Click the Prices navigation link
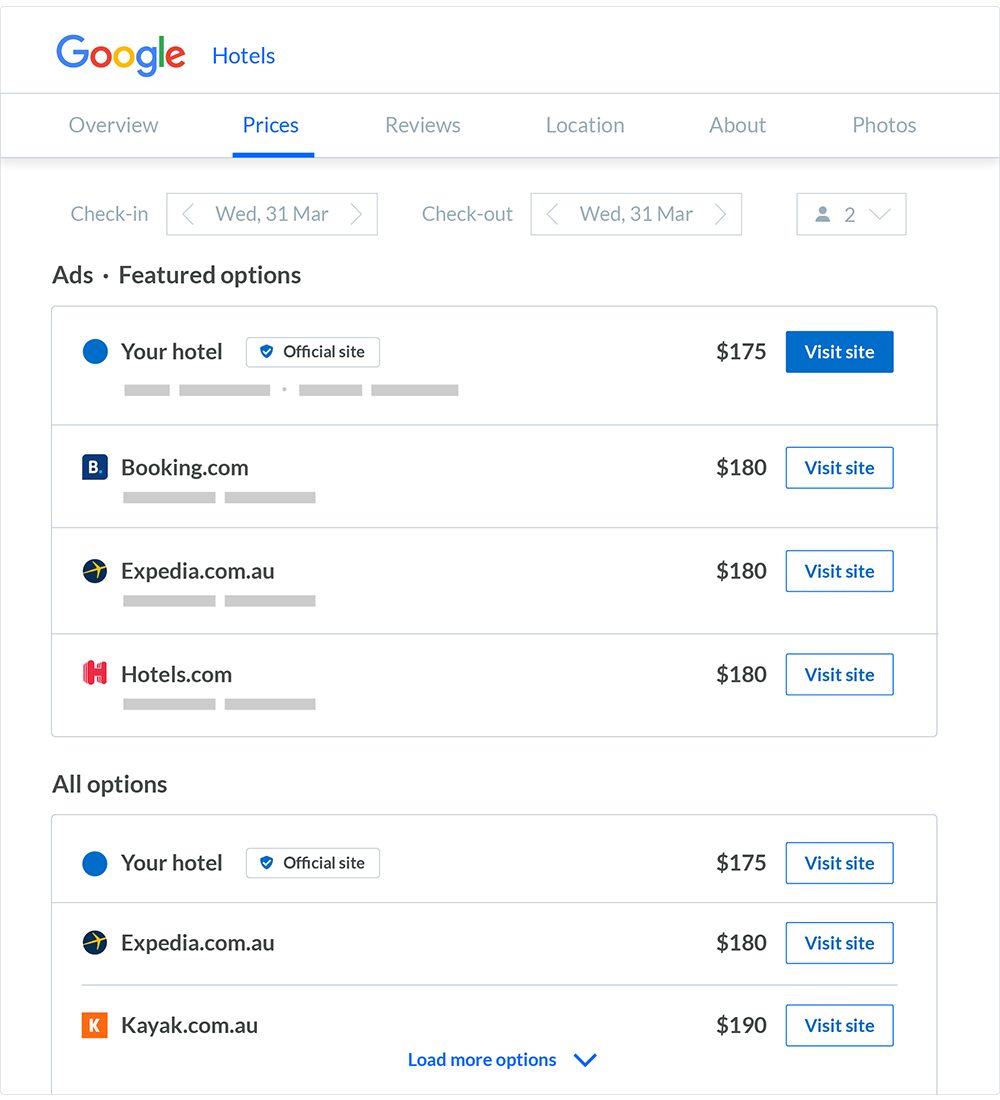The width and height of the screenshot is (1000, 1100). coord(270,125)
